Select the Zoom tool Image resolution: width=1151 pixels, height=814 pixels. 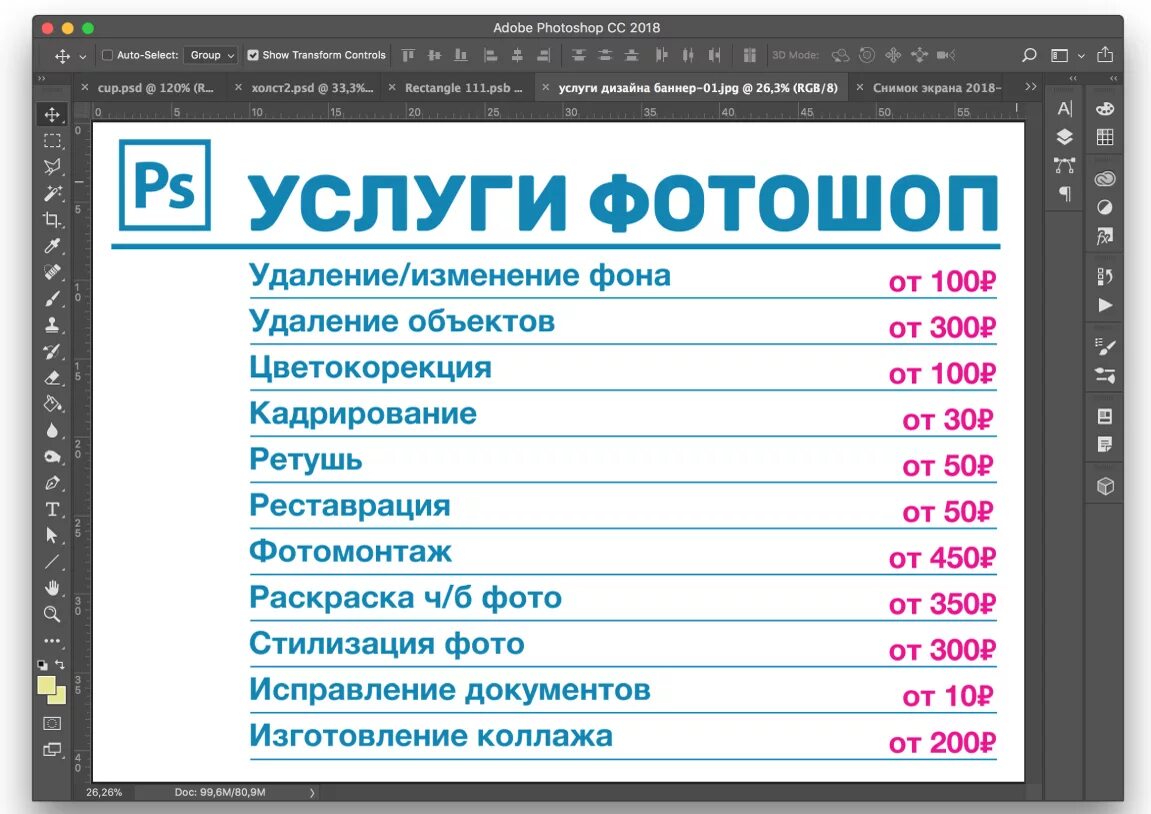tap(52, 614)
